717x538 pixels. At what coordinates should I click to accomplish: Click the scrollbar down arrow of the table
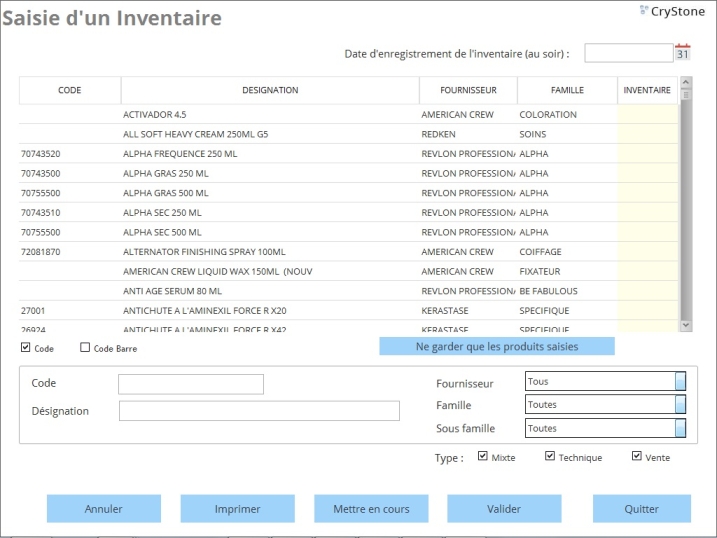(685, 325)
